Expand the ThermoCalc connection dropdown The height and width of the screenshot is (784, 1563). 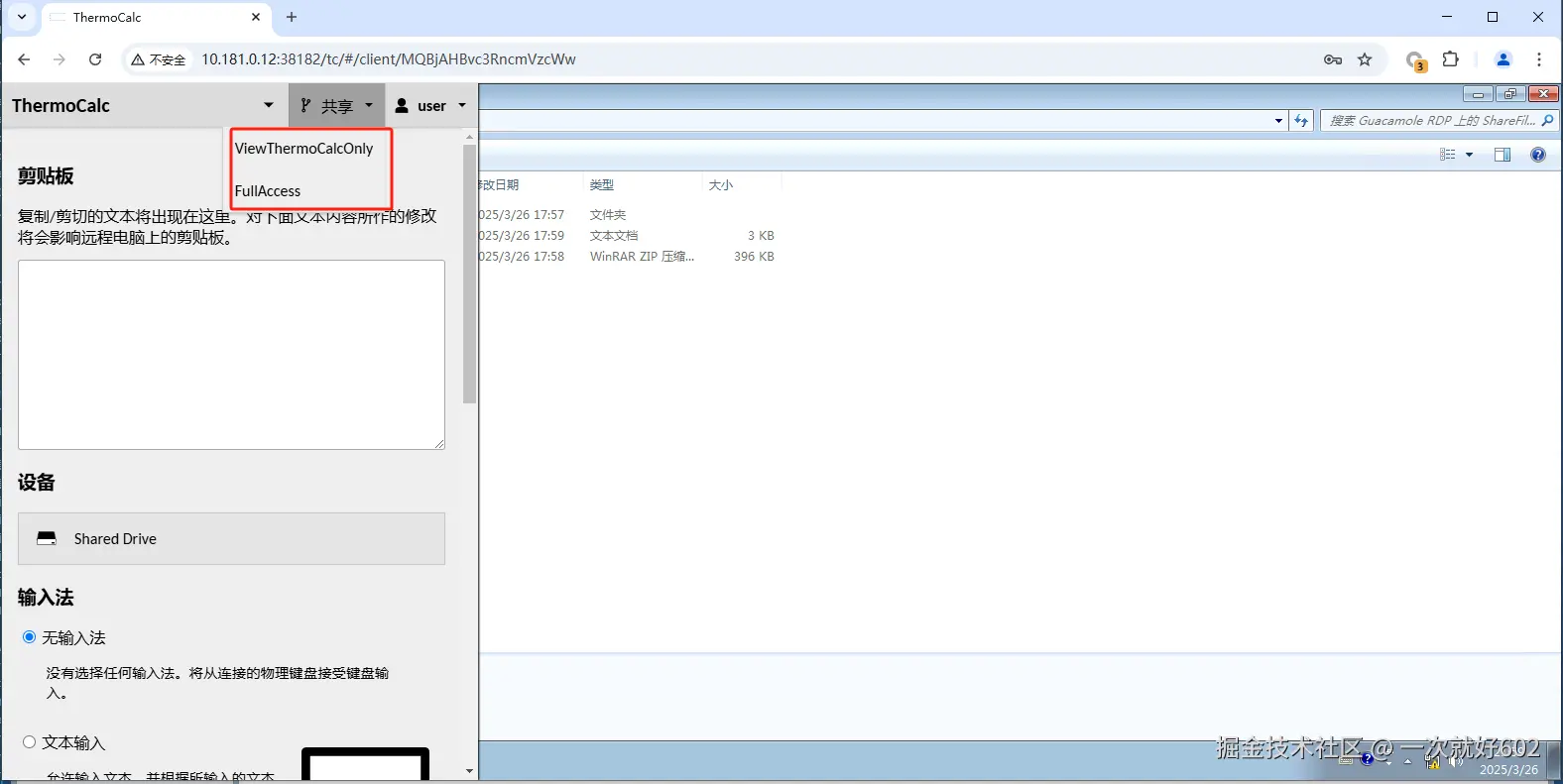tap(269, 105)
